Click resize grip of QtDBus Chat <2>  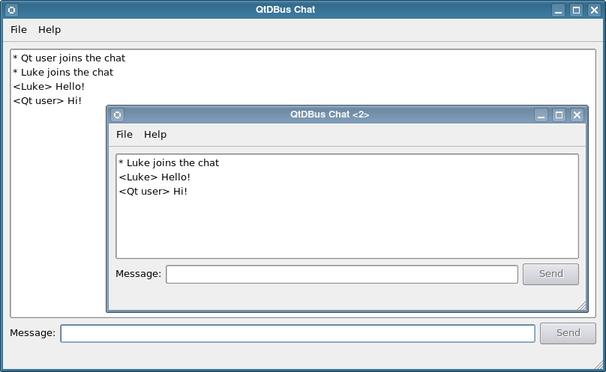(582, 306)
